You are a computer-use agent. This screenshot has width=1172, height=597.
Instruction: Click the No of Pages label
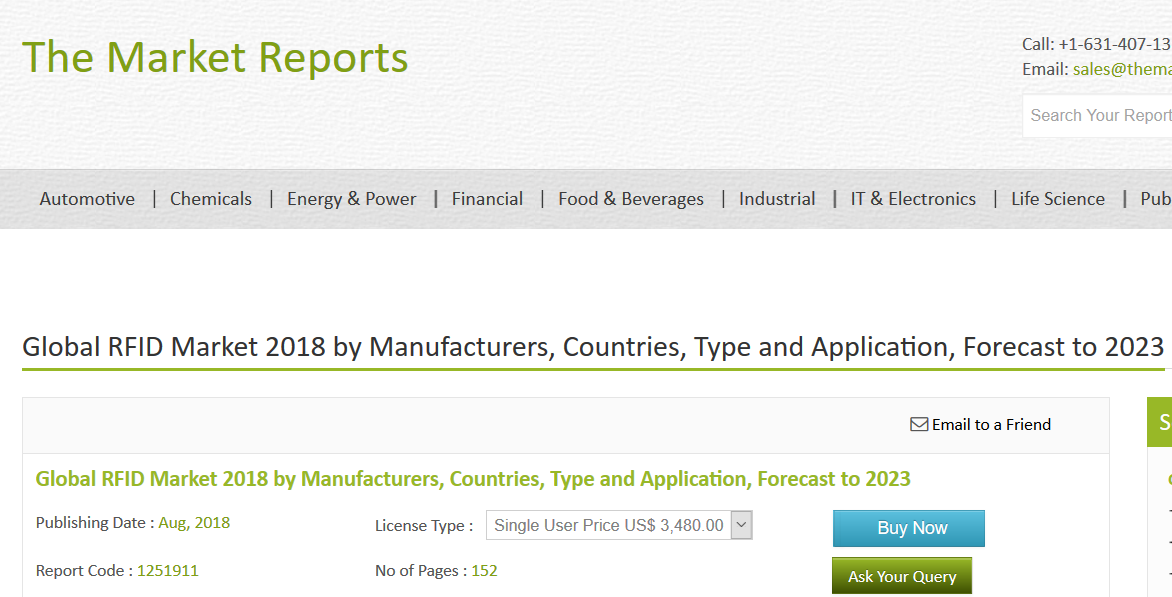(422, 571)
